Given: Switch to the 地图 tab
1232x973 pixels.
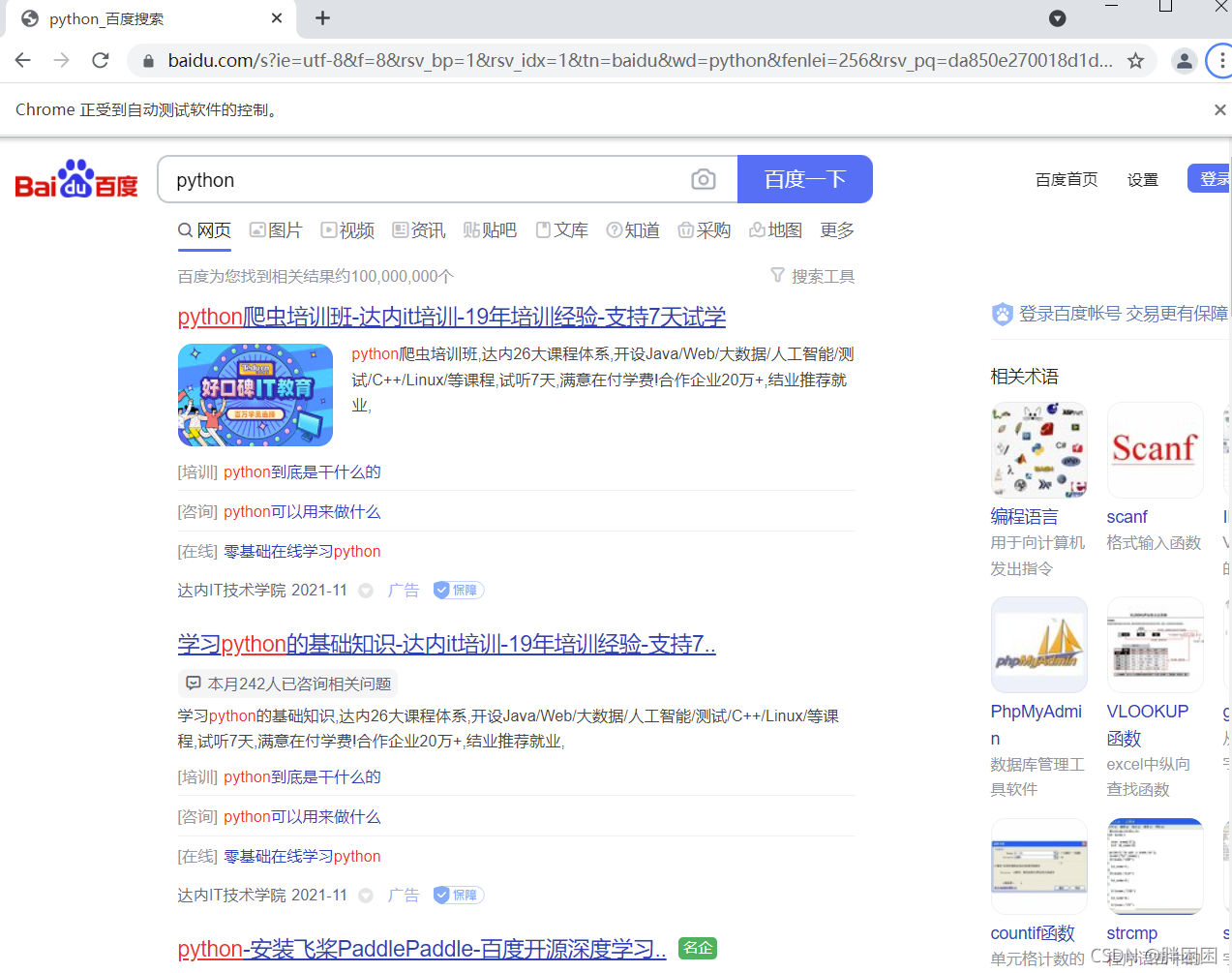Looking at the screenshot, I should [x=776, y=230].
